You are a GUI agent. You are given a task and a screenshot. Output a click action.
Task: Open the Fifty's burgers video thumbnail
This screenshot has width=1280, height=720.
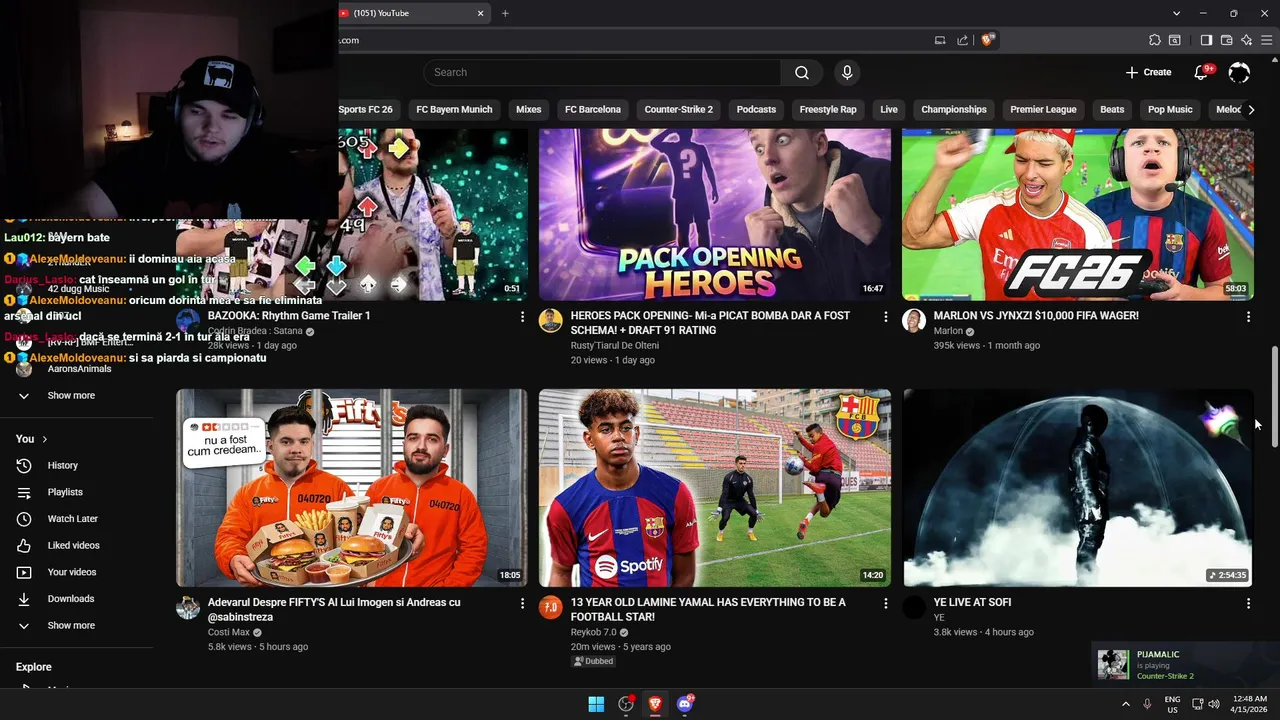click(352, 488)
